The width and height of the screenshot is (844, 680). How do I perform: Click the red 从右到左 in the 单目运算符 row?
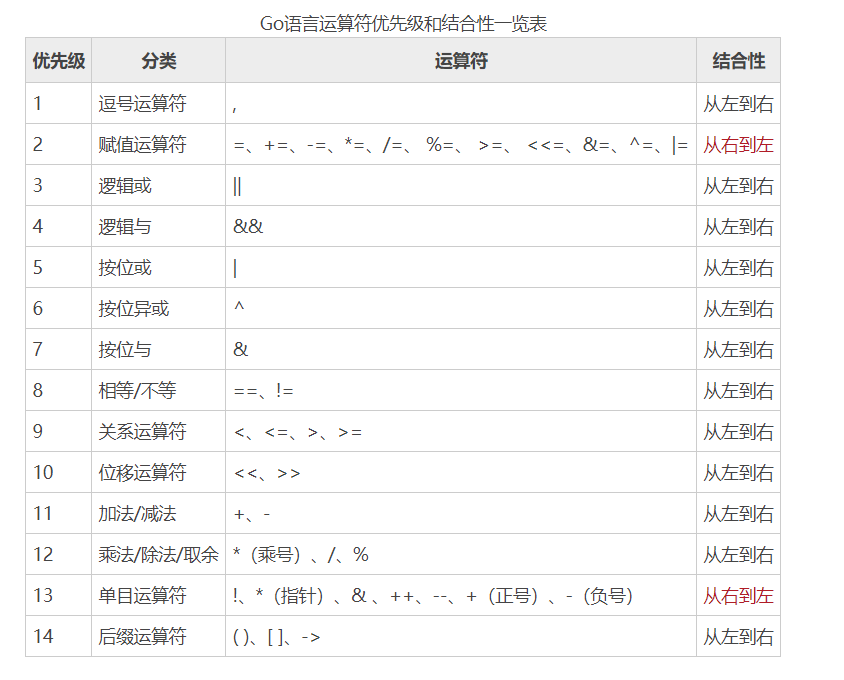pos(738,595)
